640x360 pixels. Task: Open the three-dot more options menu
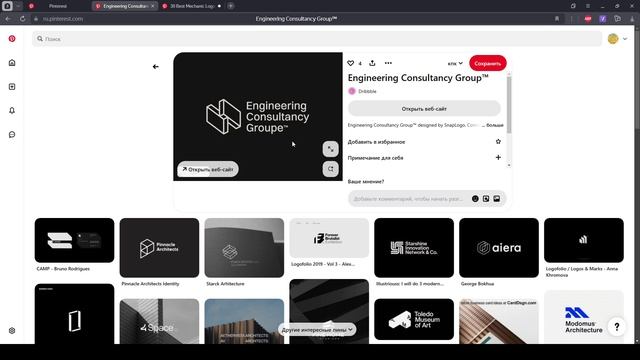pos(388,63)
